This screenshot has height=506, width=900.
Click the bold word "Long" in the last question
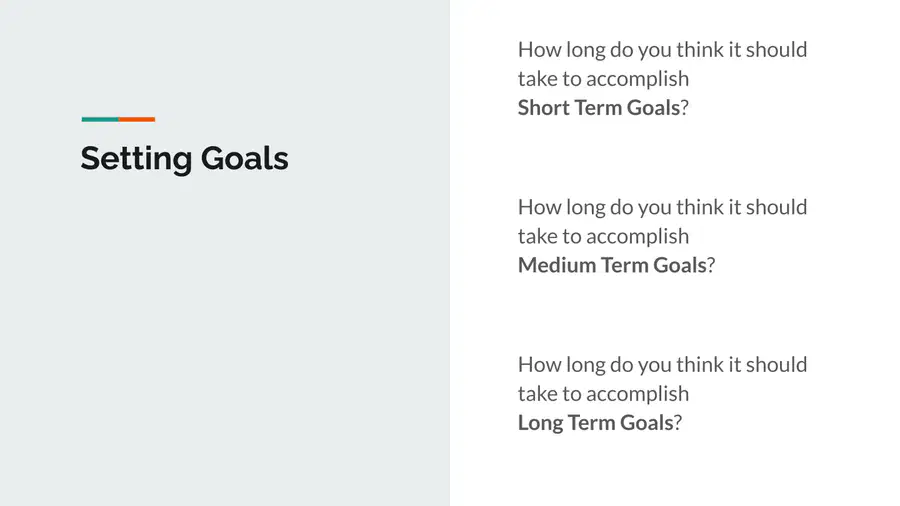pyautogui.click(x=540, y=423)
